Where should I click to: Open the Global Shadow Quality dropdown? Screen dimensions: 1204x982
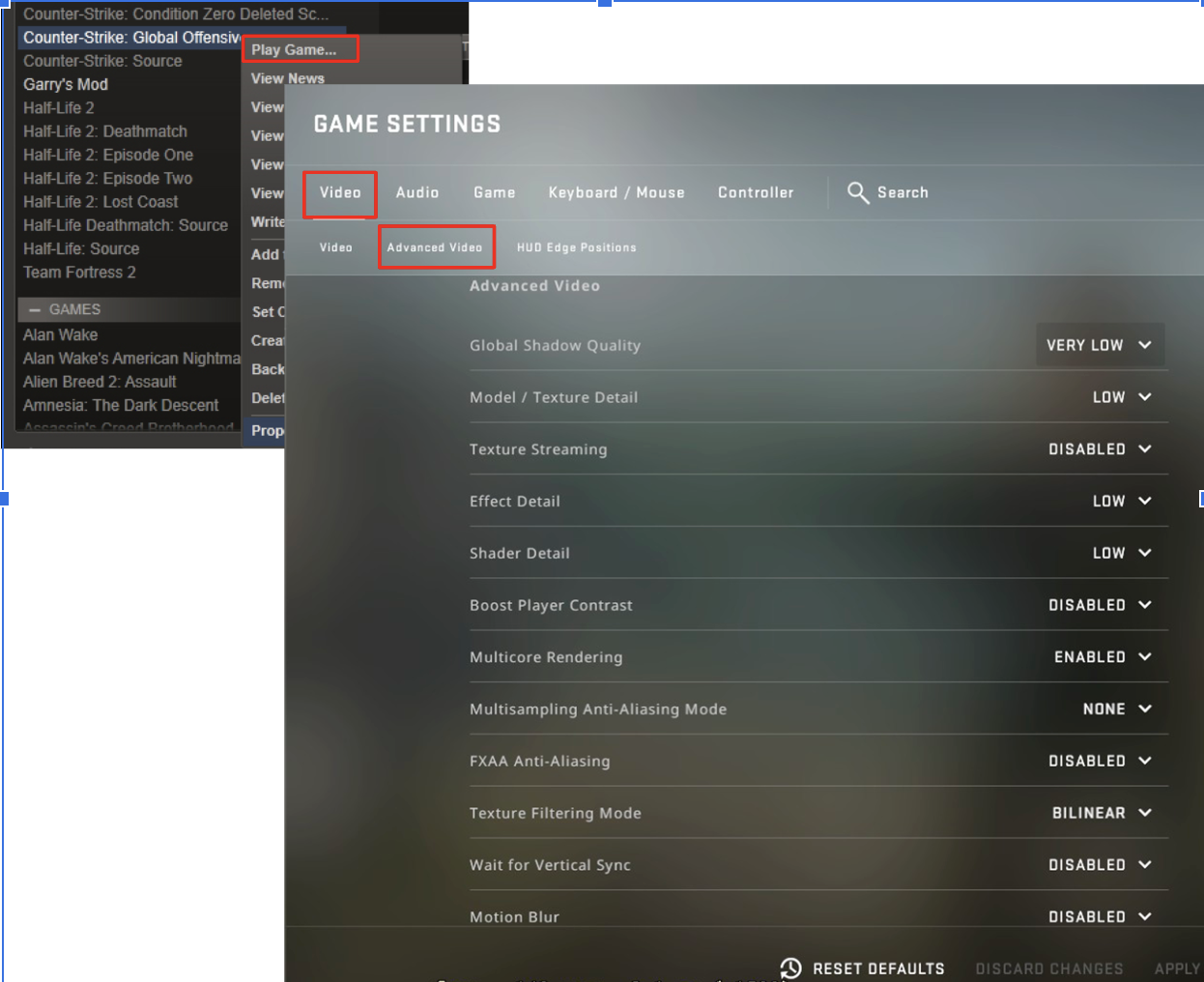1099,345
